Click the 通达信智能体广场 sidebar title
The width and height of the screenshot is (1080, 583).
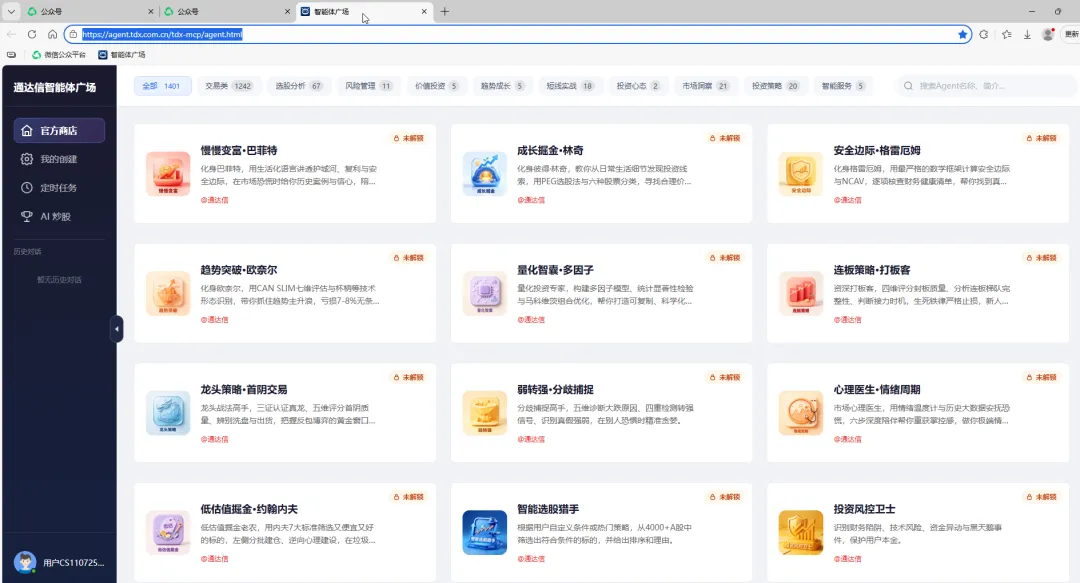pos(54,88)
